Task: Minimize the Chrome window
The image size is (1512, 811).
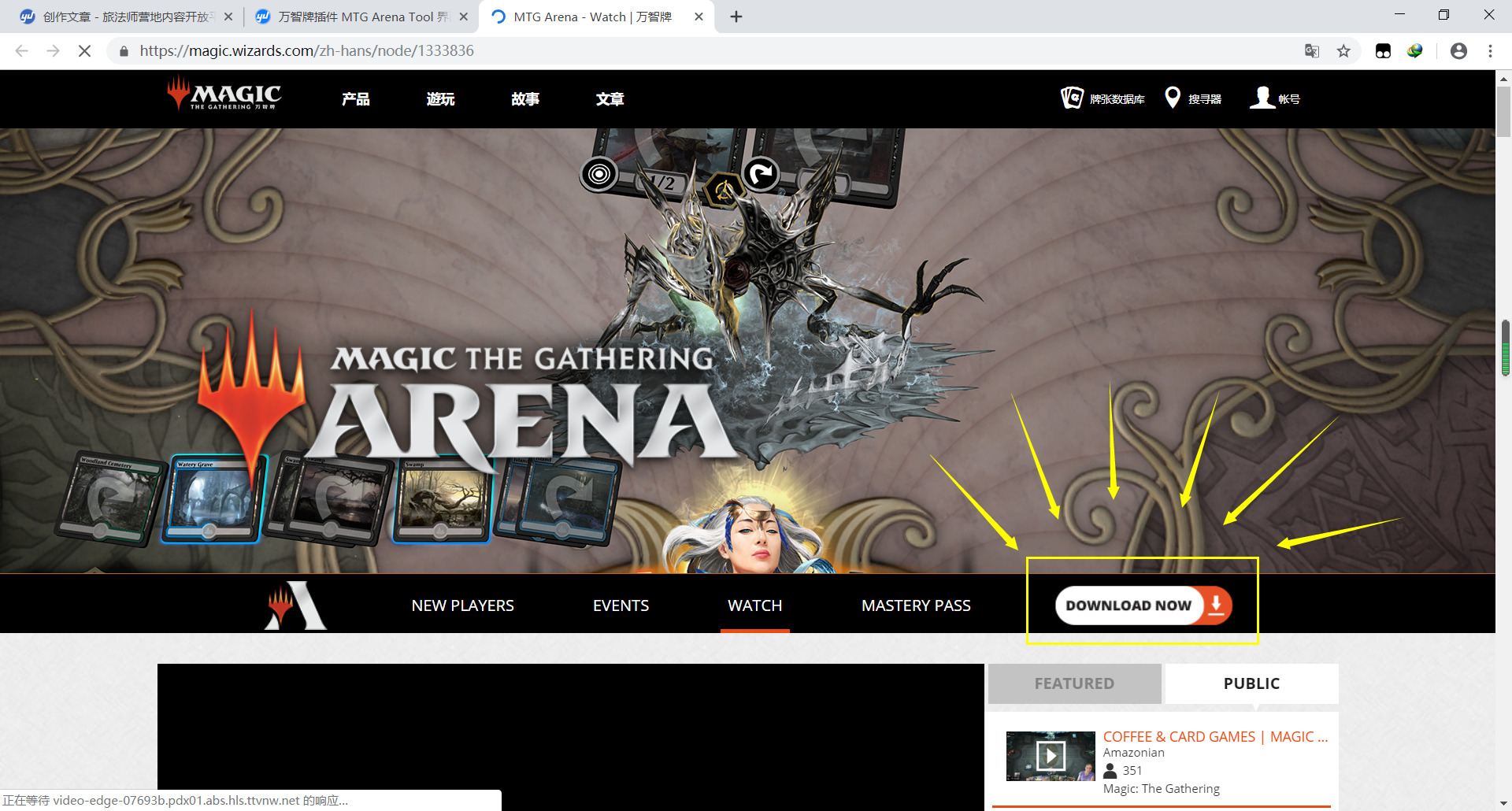Action: click(x=1399, y=15)
